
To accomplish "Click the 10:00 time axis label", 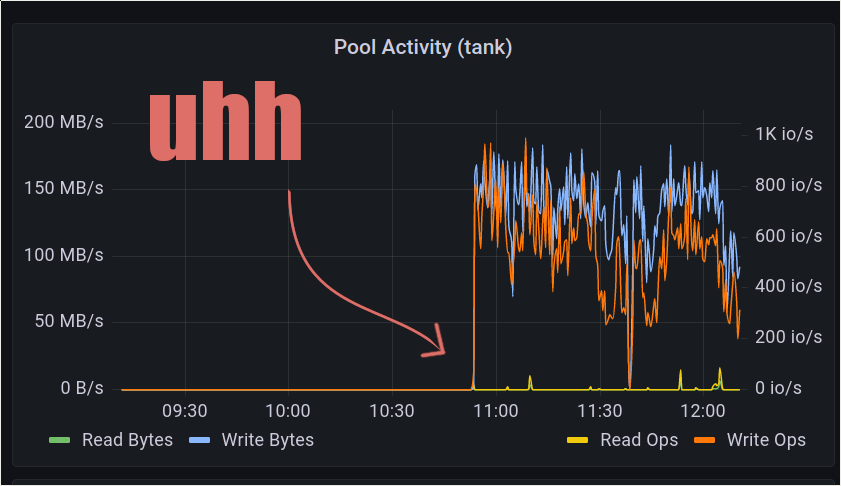I will pos(288,411).
